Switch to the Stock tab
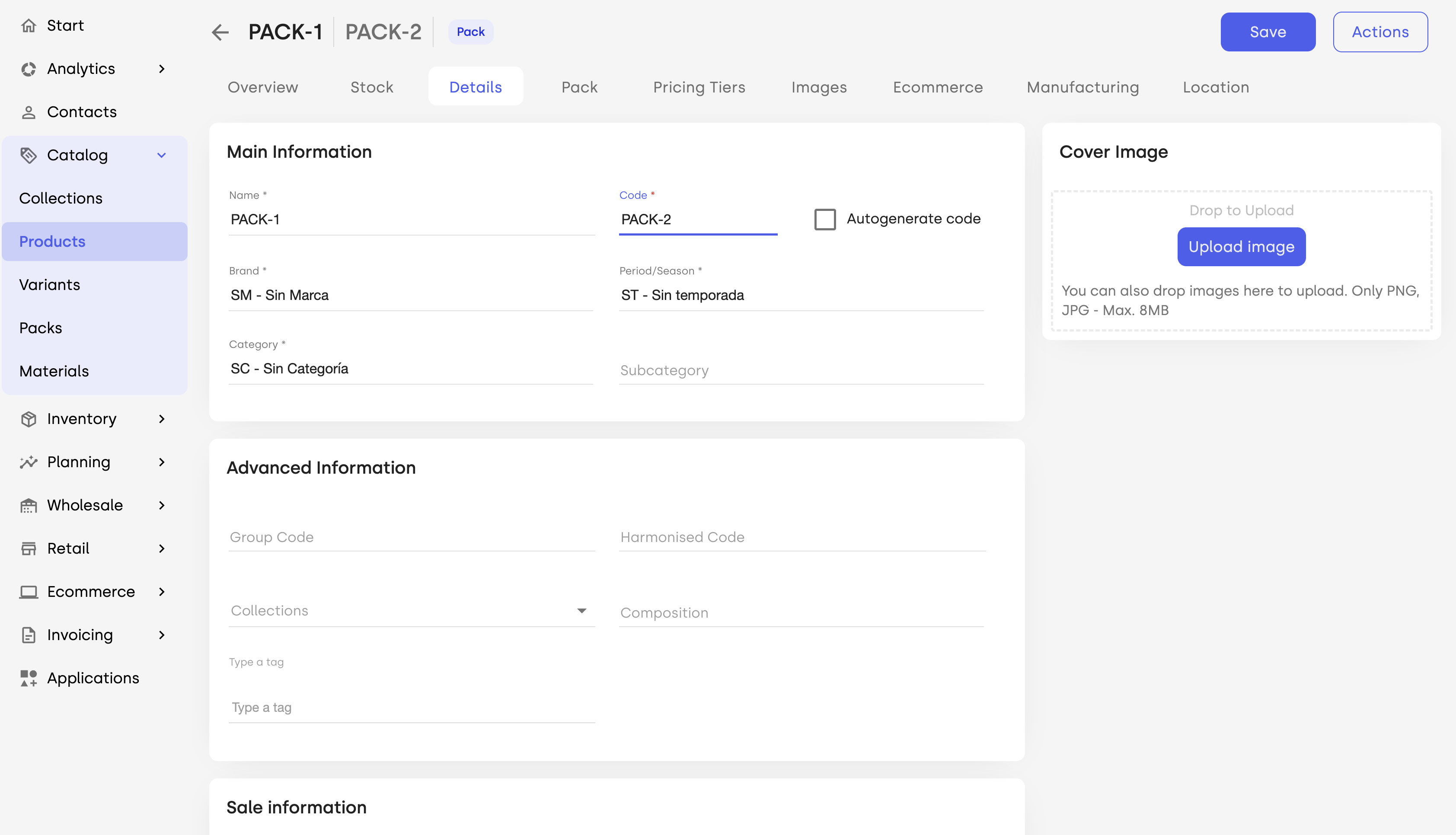The height and width of the screenshot is (835, 1456). pyautogui.click(x=372, y=86)
